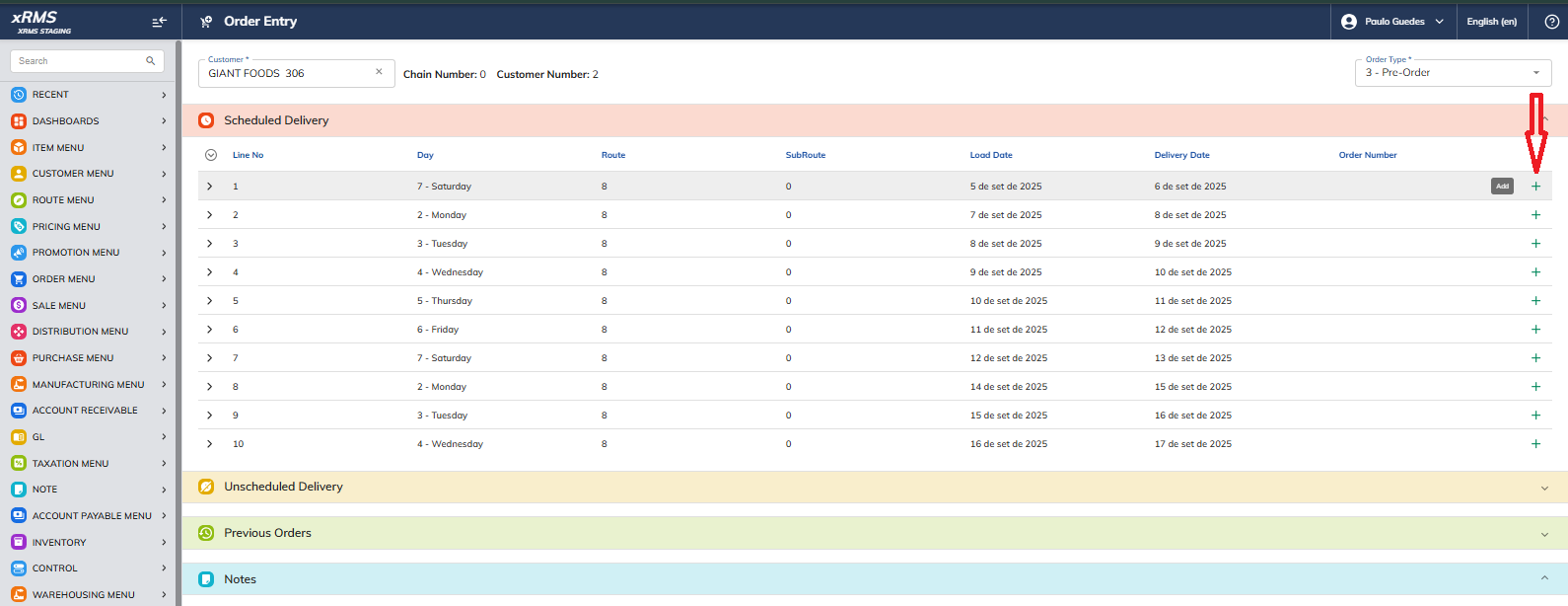
Task: Collapse the sidebar with the menu toggle icon
Action: pos(159,22)
